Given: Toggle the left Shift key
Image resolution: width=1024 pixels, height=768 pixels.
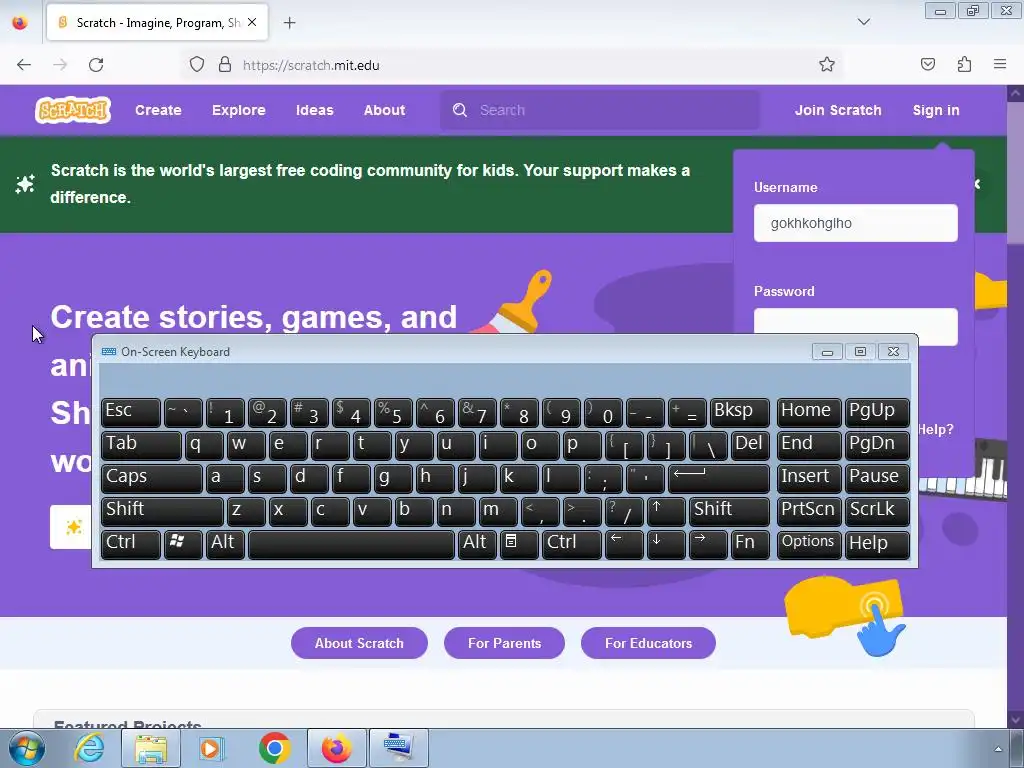Looking at the screenshot, I should (162, 511).
